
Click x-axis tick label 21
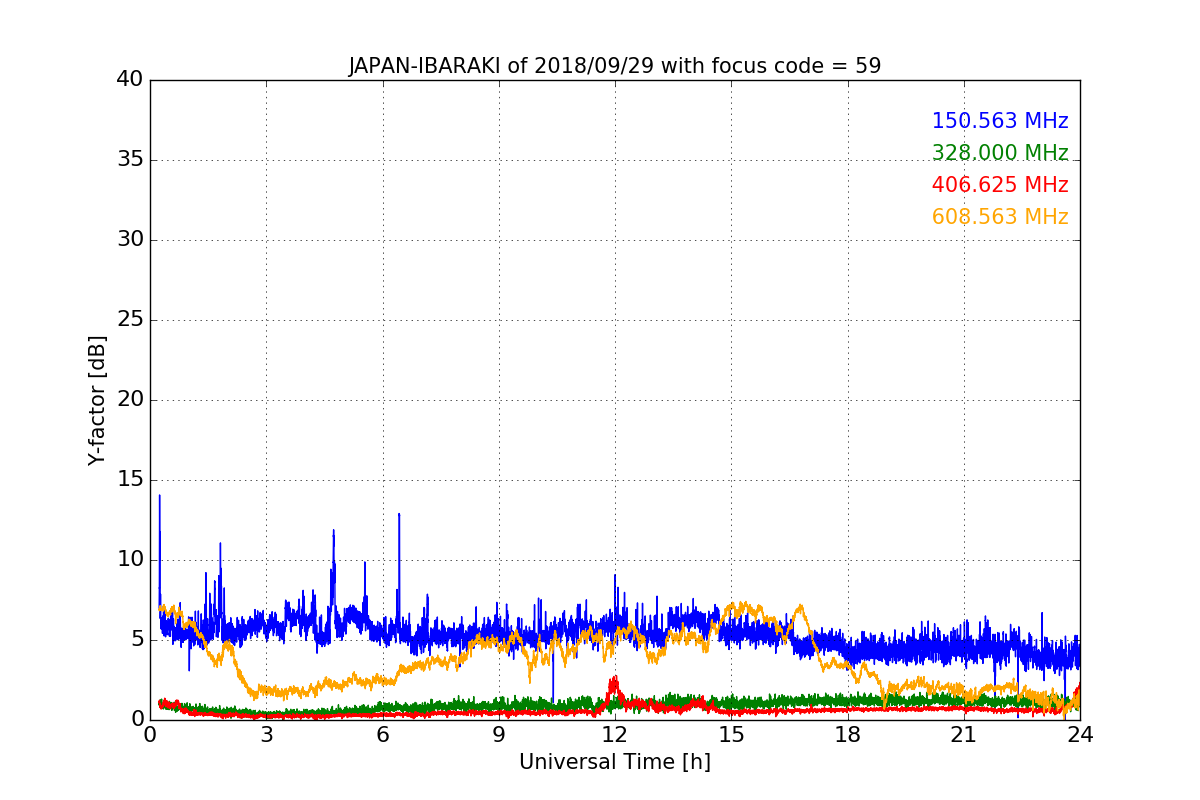(964, 735)
